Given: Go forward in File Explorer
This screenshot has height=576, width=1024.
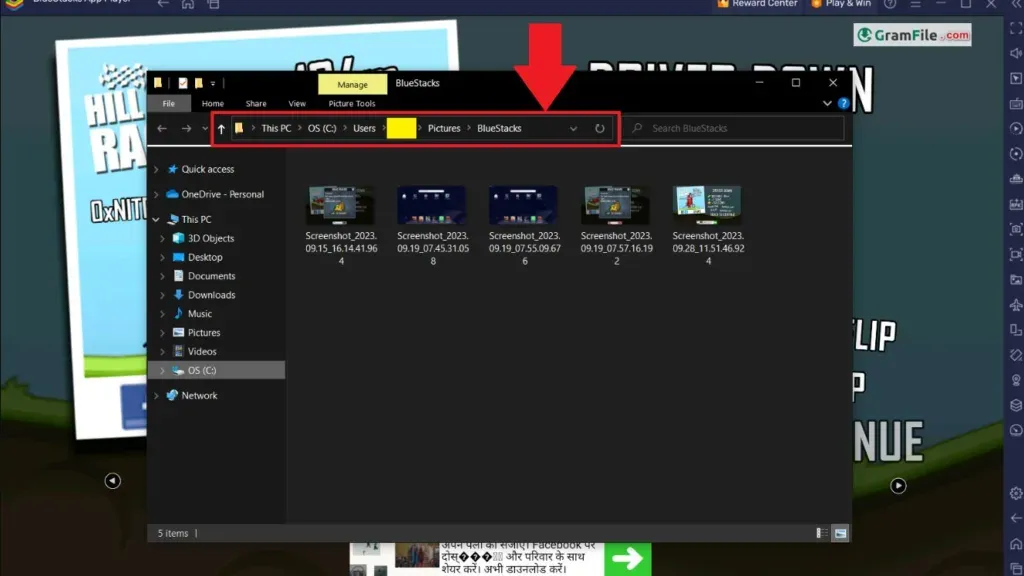Looking at the screenshot, I should (x=186, y=129).
